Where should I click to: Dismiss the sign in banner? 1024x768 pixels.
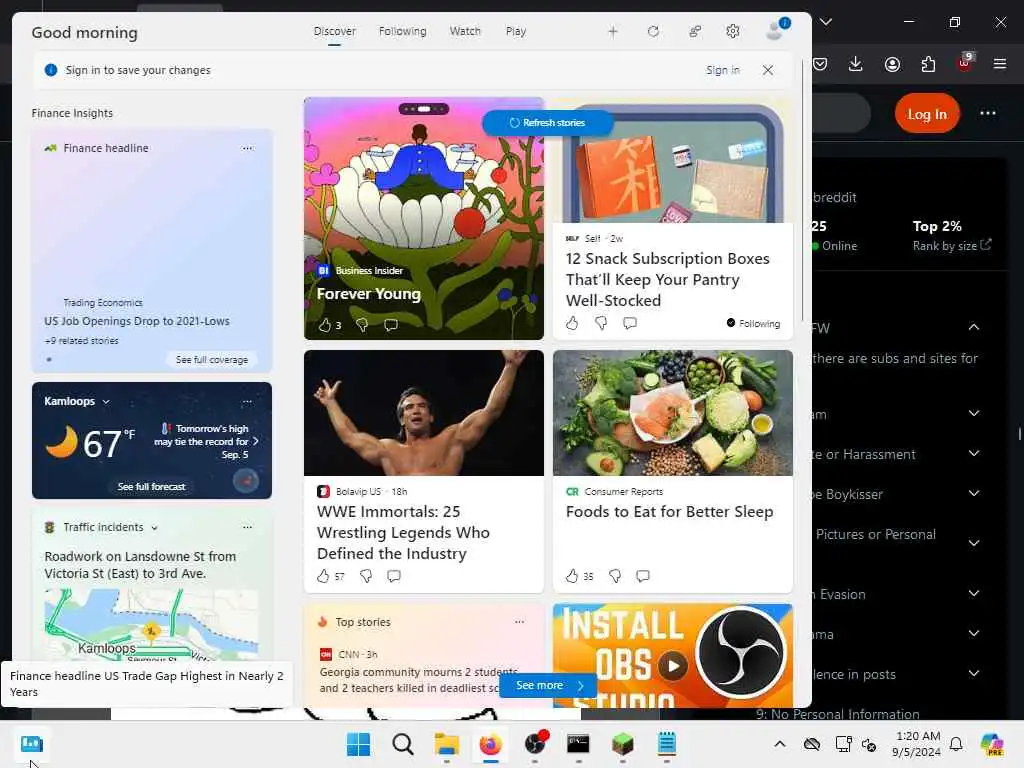click(x=768, y=70)
